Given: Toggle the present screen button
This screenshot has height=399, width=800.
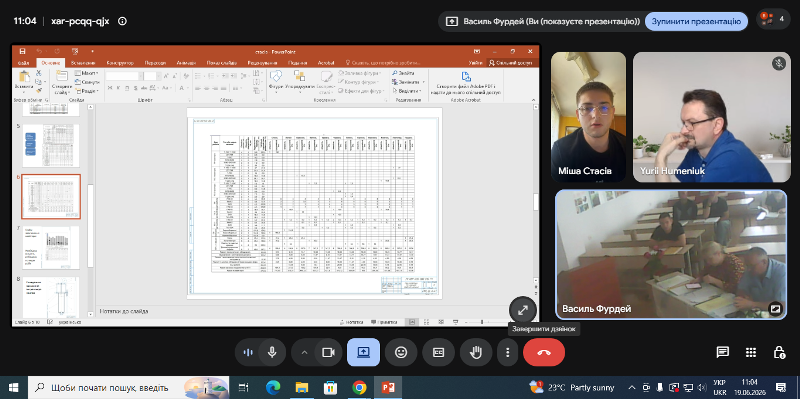Looking at the screenshot, I should point(363,352).
